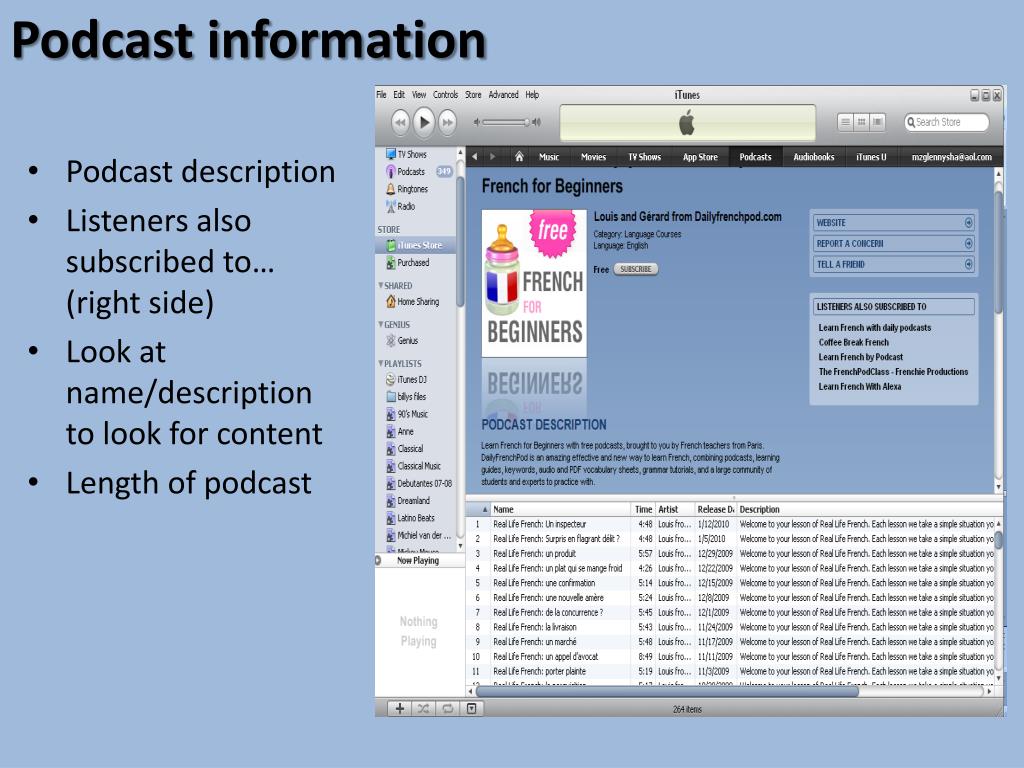Click the store forward arrow

[x=492, y=157]
